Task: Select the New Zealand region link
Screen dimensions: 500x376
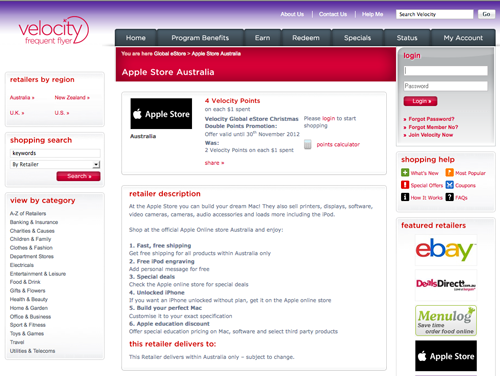Action: 72,97
